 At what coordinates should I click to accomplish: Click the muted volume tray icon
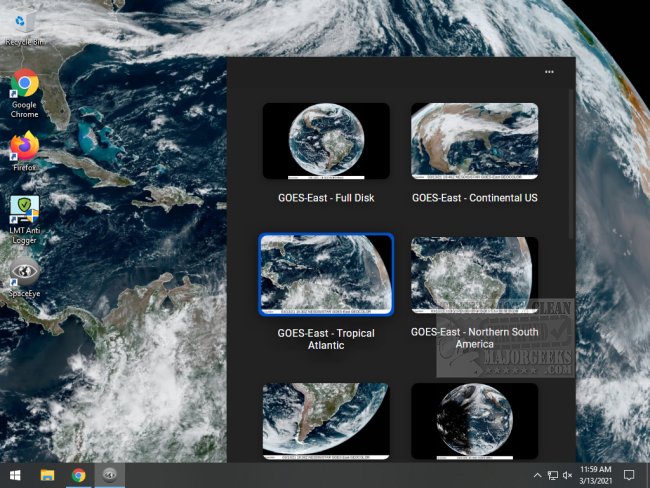pyautogui.click(x=568, y=475)
